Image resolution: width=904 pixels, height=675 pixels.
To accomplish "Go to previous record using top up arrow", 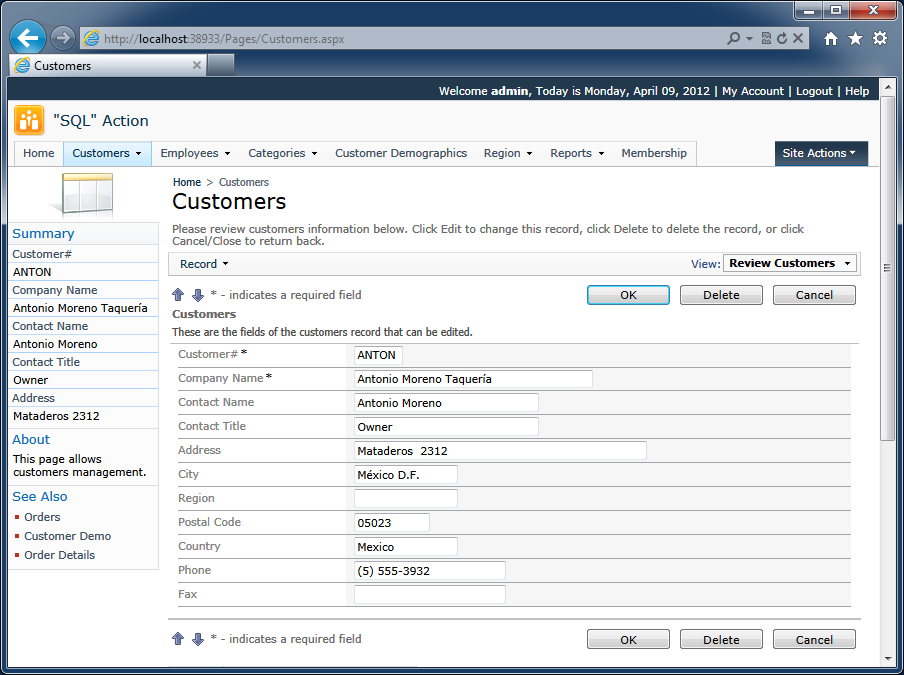I will tap(178, 295).
